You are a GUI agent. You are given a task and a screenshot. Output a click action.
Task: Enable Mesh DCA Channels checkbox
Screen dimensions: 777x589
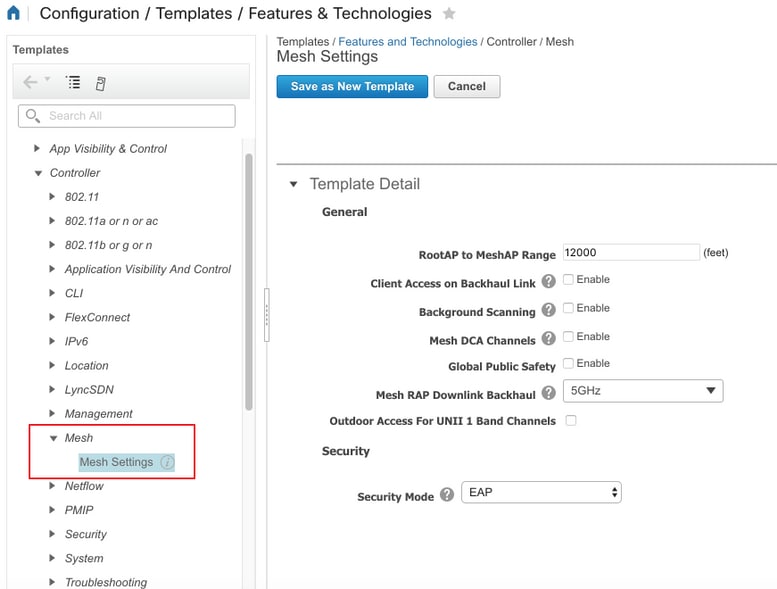568,337
